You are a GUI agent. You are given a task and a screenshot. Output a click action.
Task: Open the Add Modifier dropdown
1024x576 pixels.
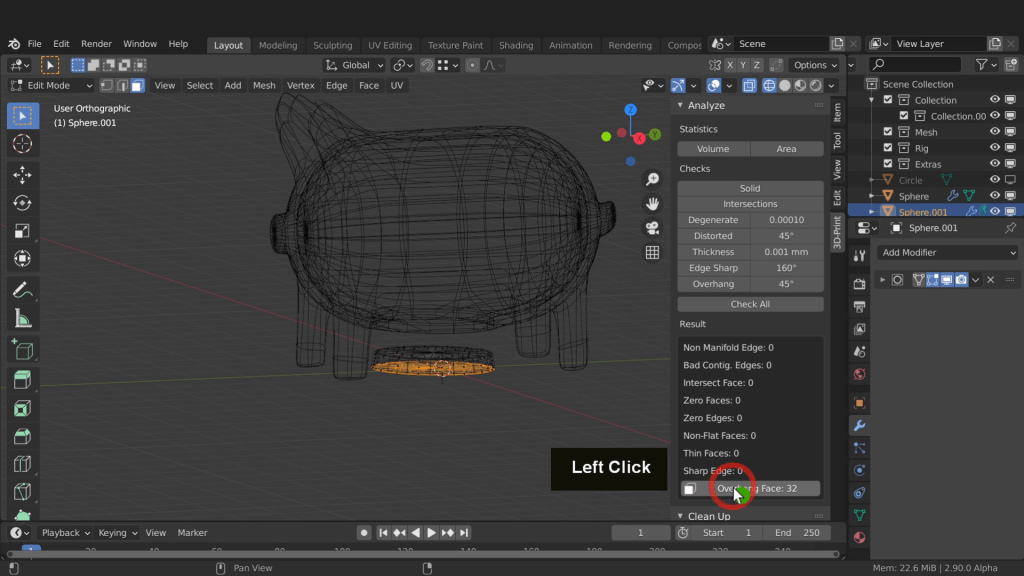(947, 253)
